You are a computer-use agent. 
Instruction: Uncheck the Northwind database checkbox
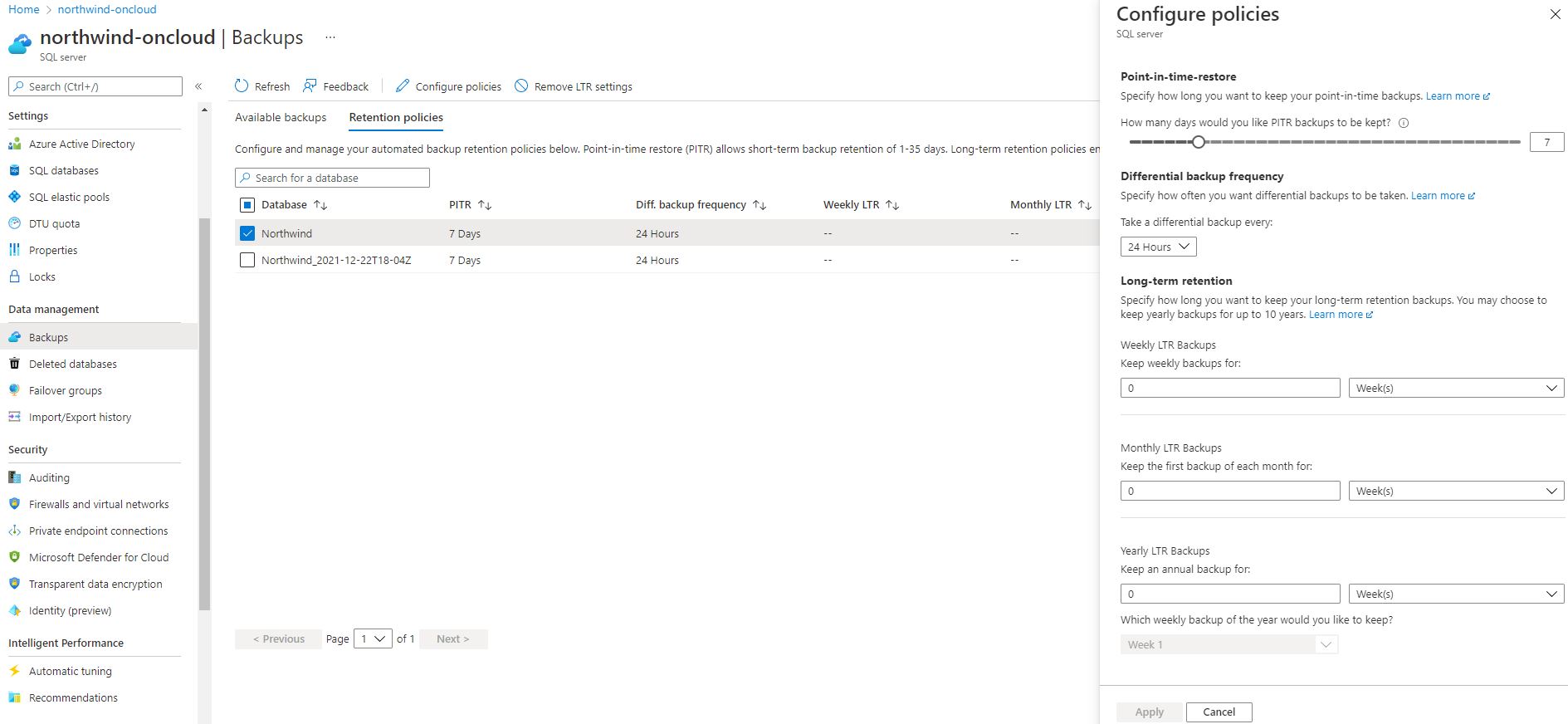coord(247,233)
